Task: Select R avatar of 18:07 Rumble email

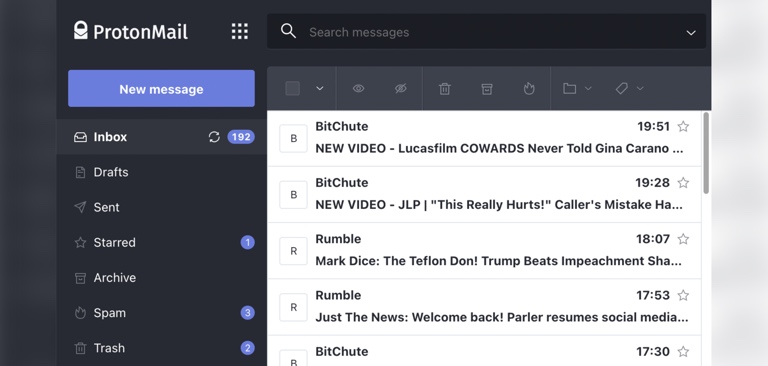Action: pyautogui.click(x=293, y=251)
